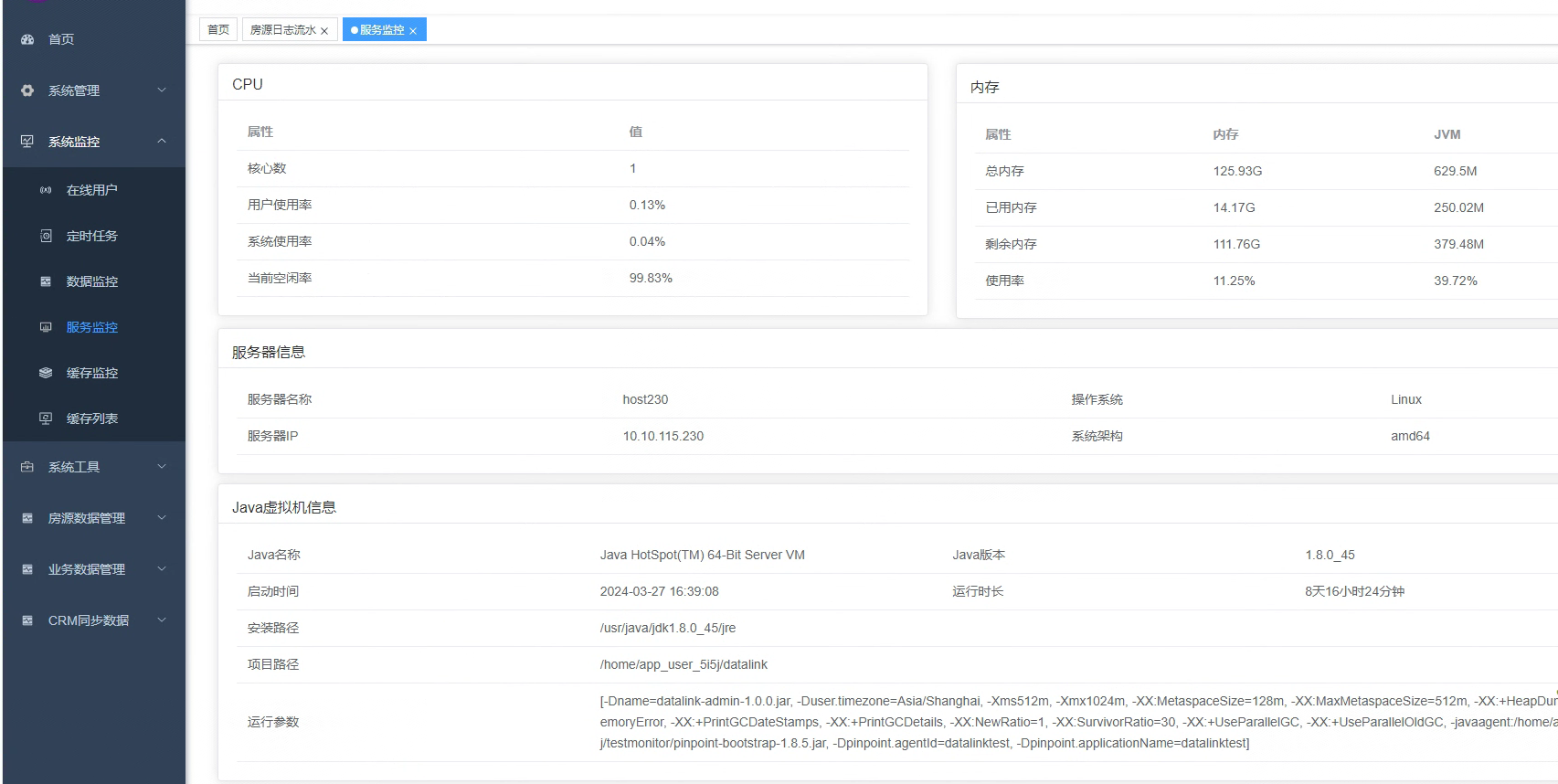The width and height of the screenshot is (1558, 784).
Task: Open the 在线用户 menu item
Action: point(94,190)
